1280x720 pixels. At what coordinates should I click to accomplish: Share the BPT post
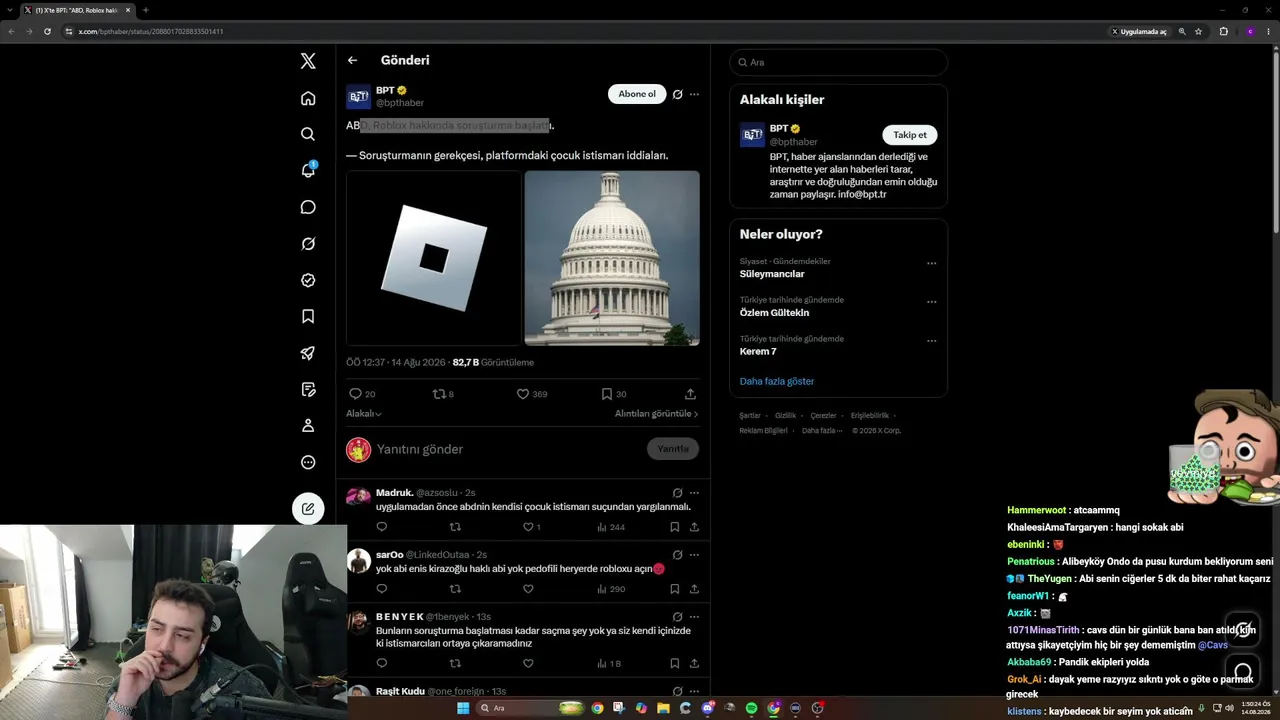690,394
